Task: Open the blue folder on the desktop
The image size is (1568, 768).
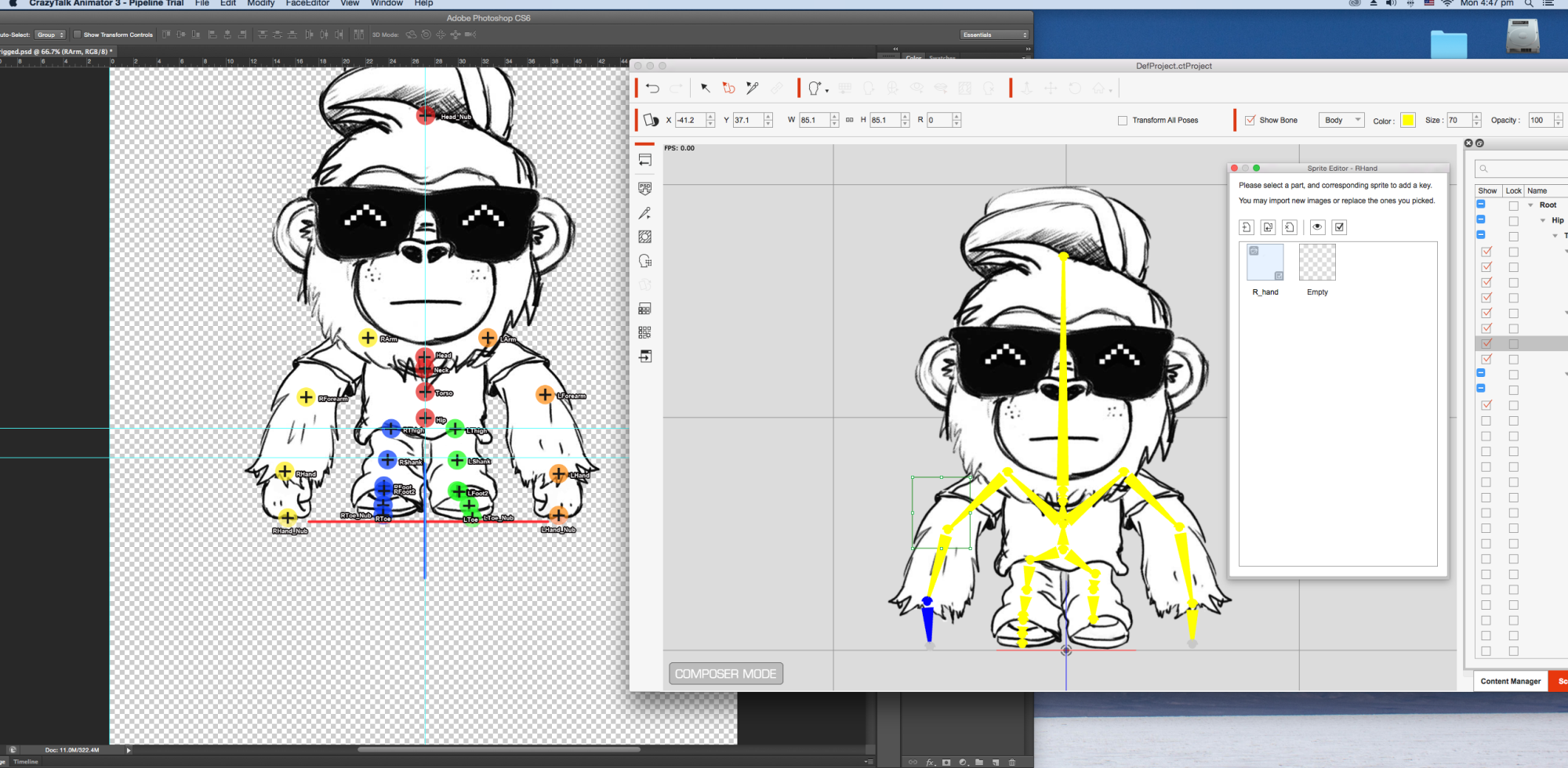Action: coord(1448,45)
